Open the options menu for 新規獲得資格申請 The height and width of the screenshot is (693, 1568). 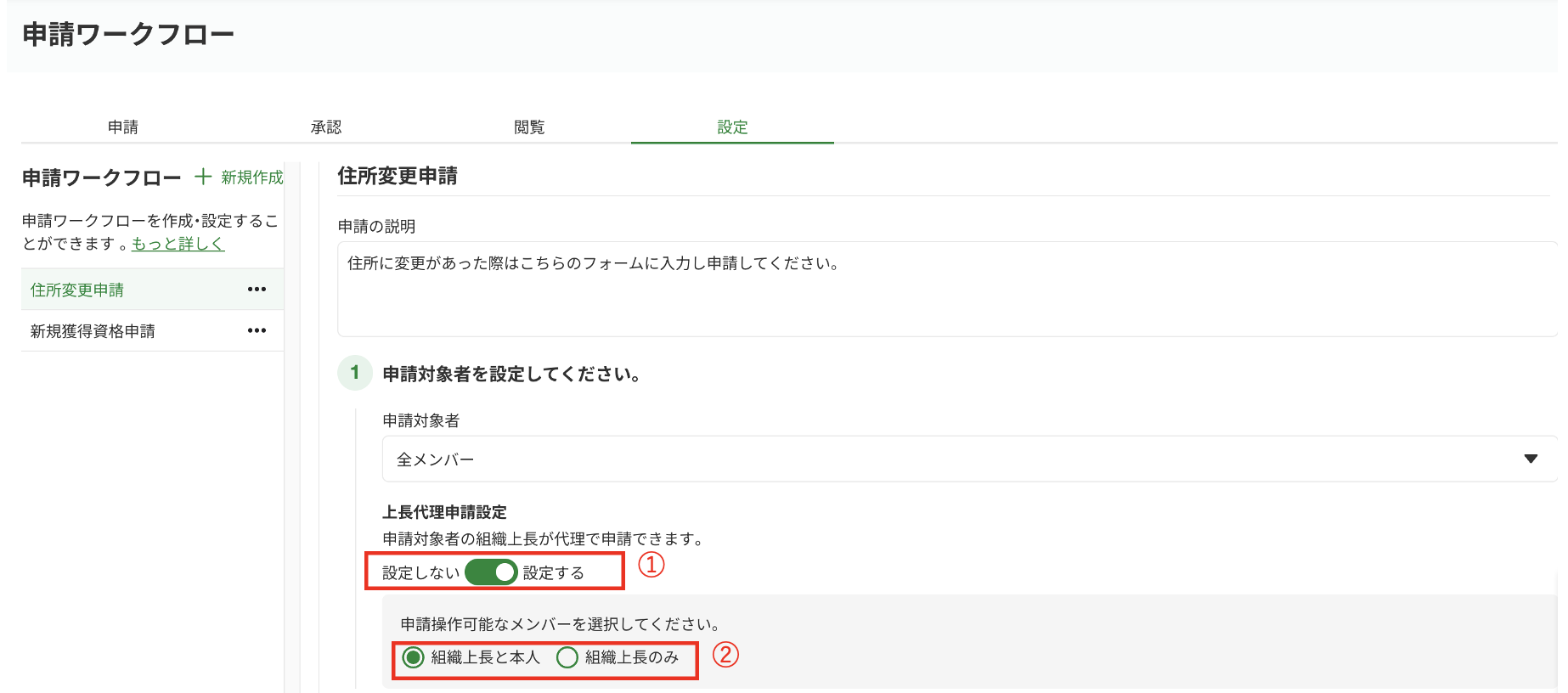[257, 331]
